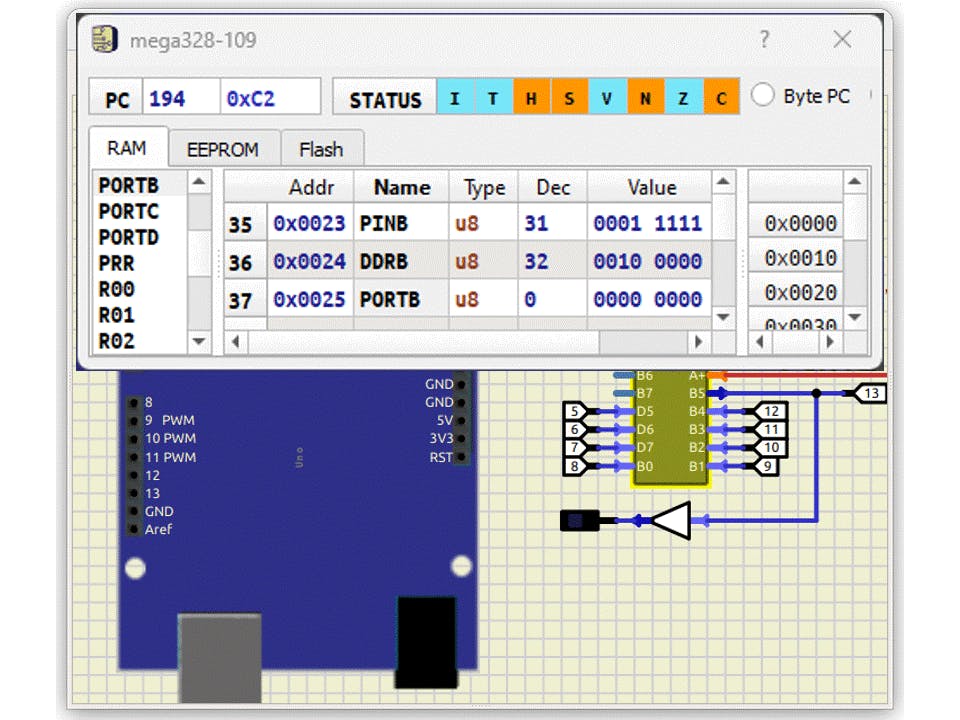Click the question mark help button
Viewport: 960px width, 720px height.
point(765,40)
